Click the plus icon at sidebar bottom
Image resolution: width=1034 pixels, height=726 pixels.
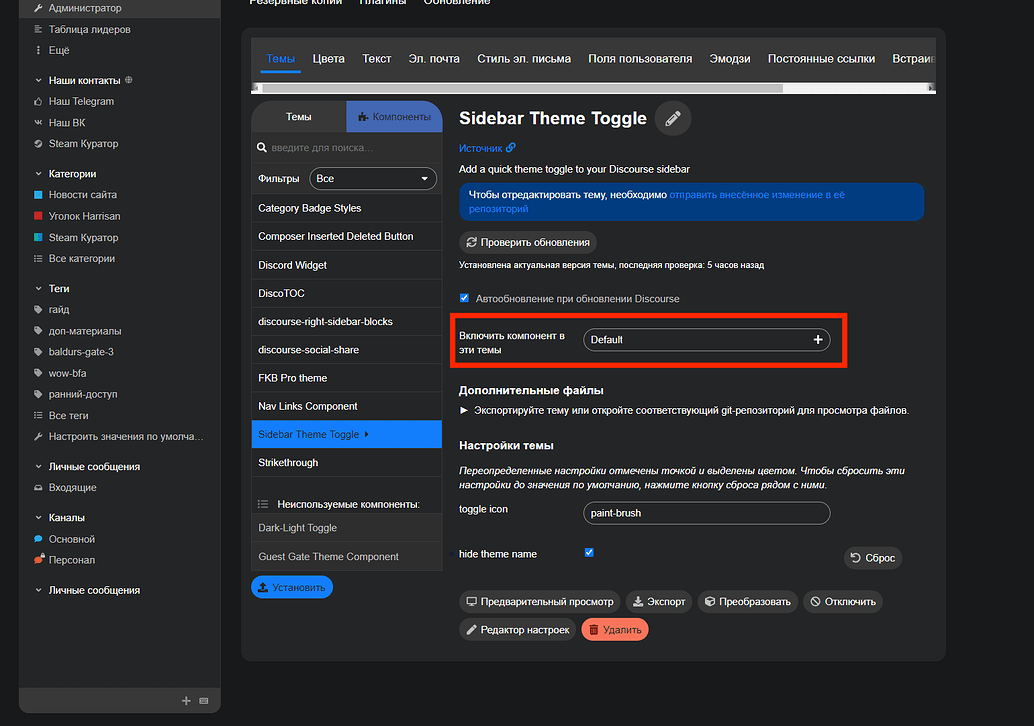[x=186, y=700]
